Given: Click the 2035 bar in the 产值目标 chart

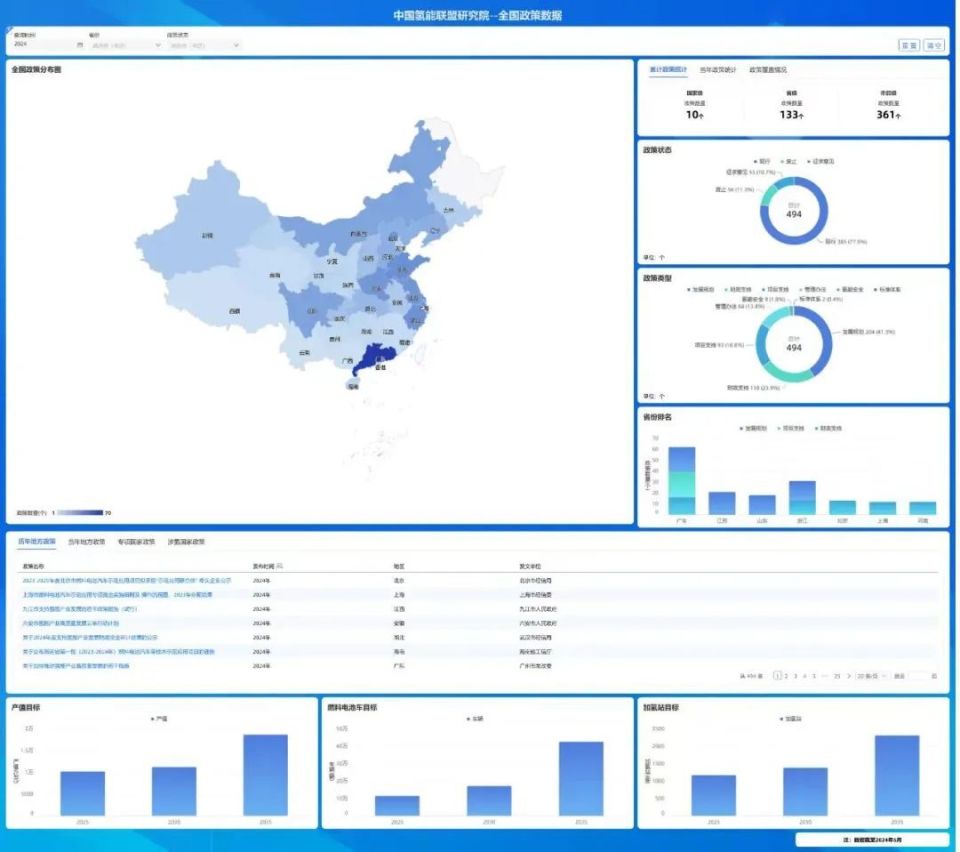Looking at the screenshot, I should point(265,775).
